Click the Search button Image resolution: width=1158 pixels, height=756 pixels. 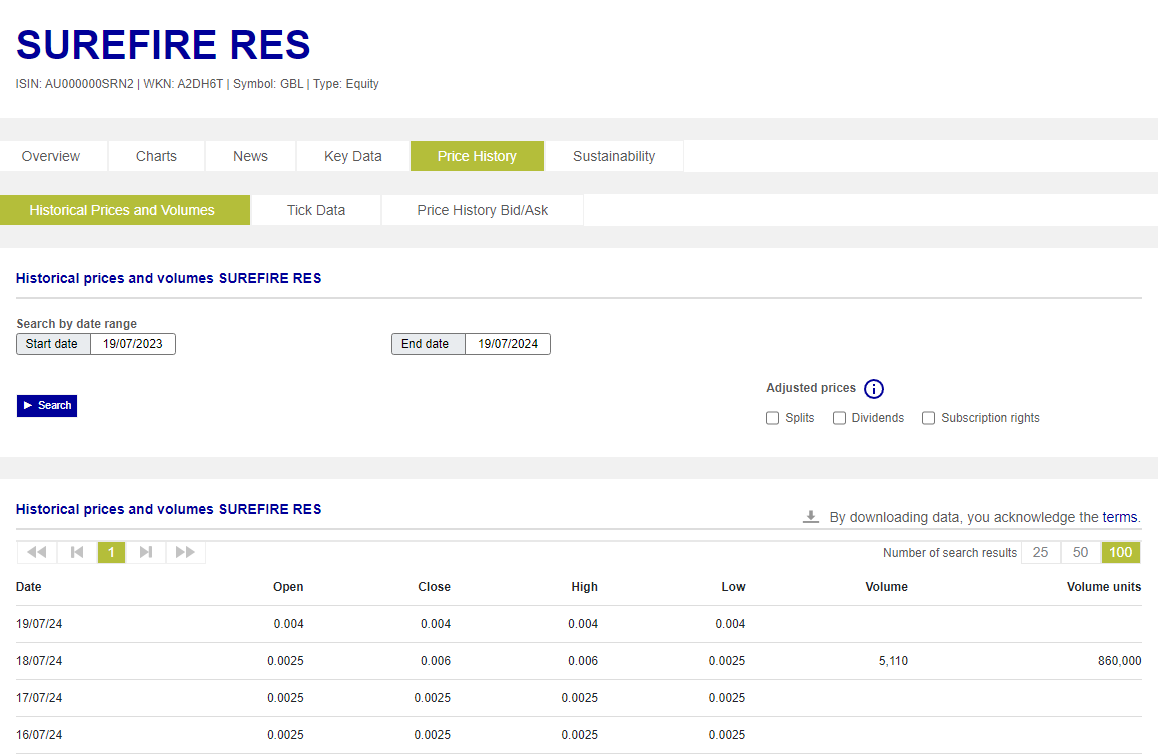click(47, 405)
